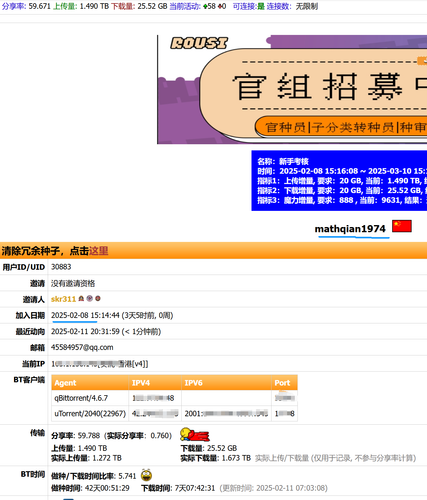Click 当前活动 in the top status bar
The image size is (427, 500).
(185, 6)
